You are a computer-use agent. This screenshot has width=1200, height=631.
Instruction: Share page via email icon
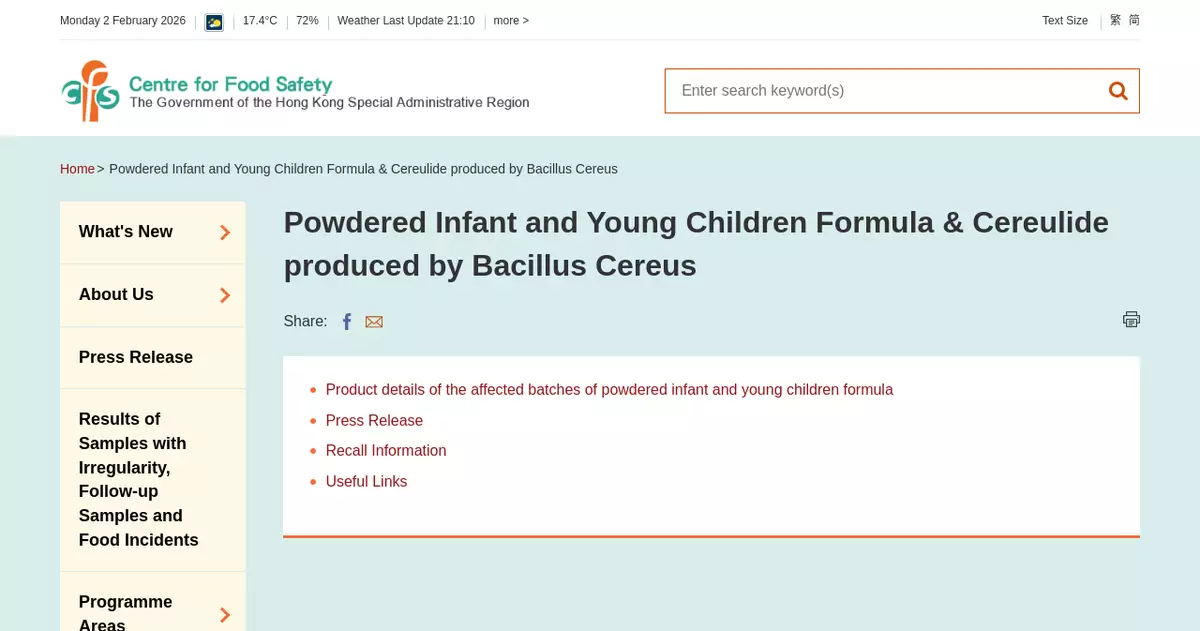374,321
